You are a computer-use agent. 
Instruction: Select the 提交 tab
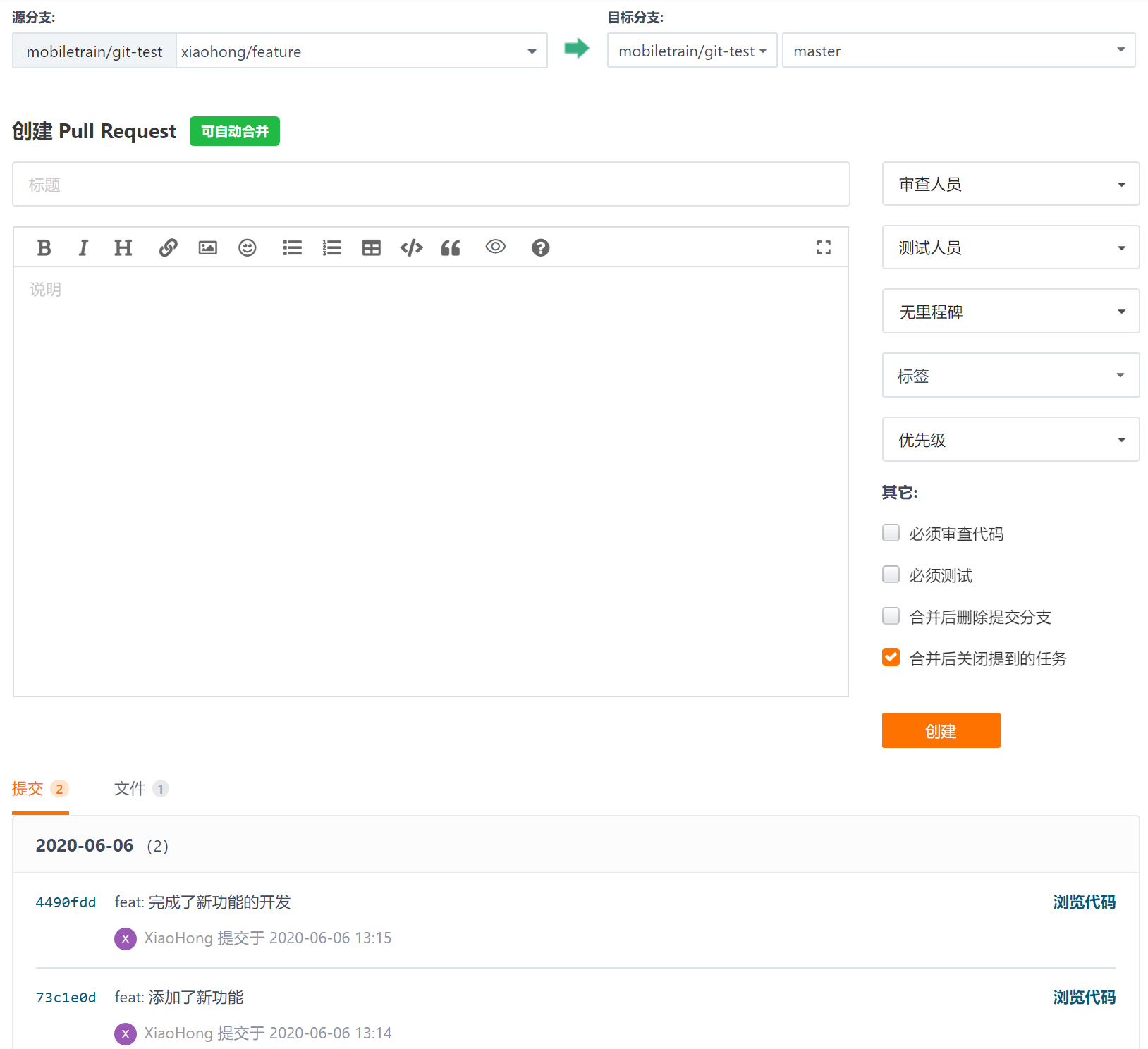coord(39,788)
